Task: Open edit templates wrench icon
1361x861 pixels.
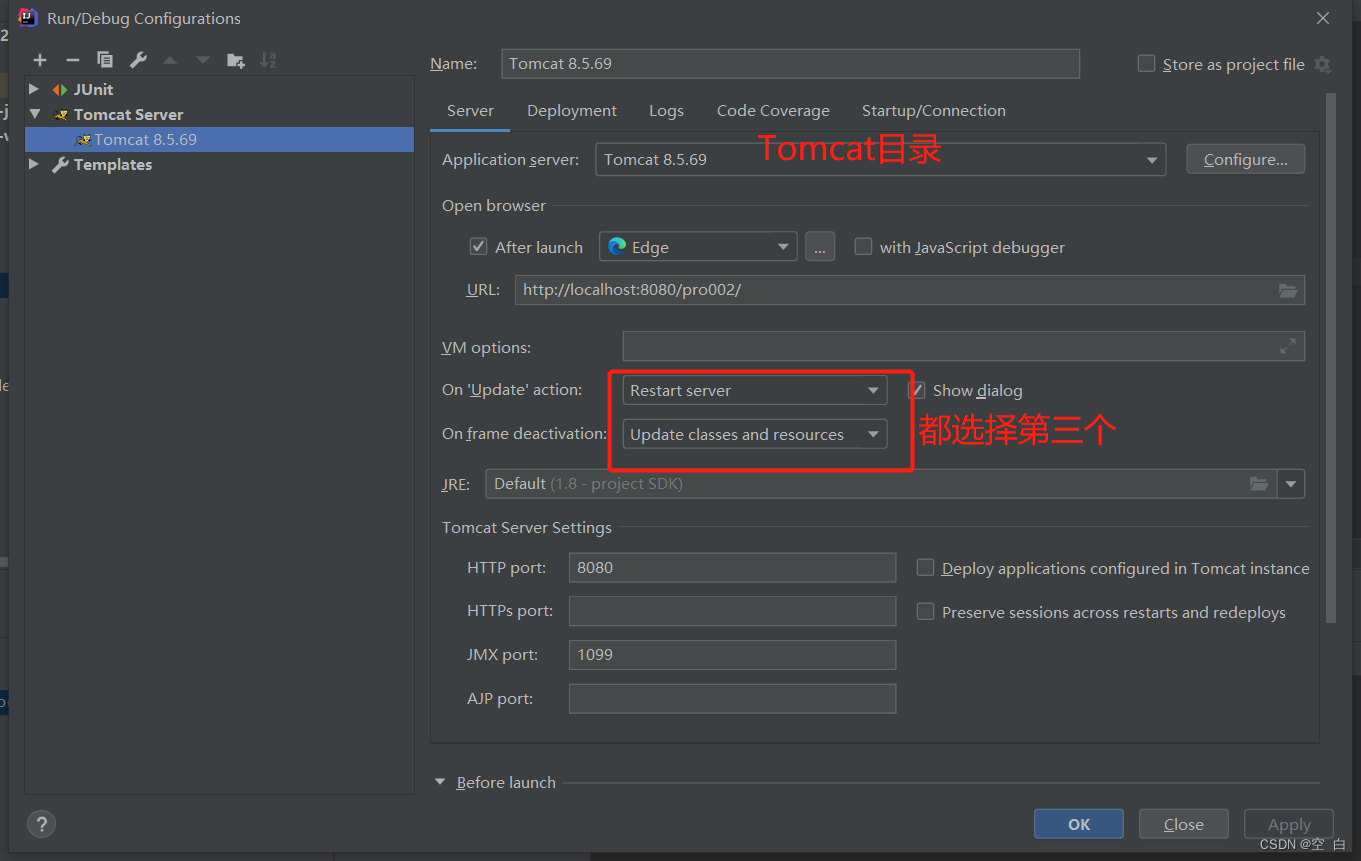Action: [x=138, y=60]
